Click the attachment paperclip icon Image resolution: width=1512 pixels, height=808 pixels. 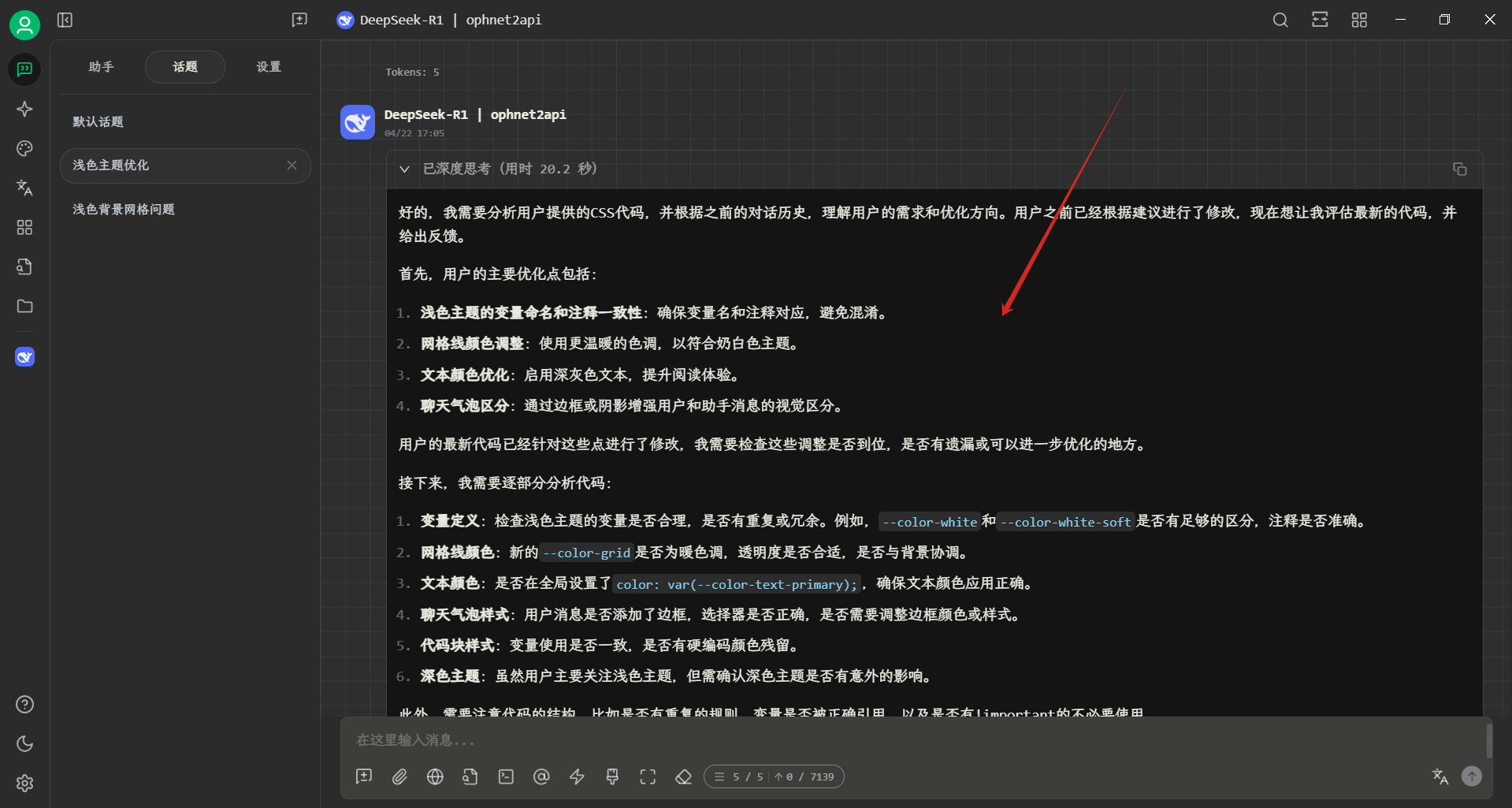pos(399,776)
